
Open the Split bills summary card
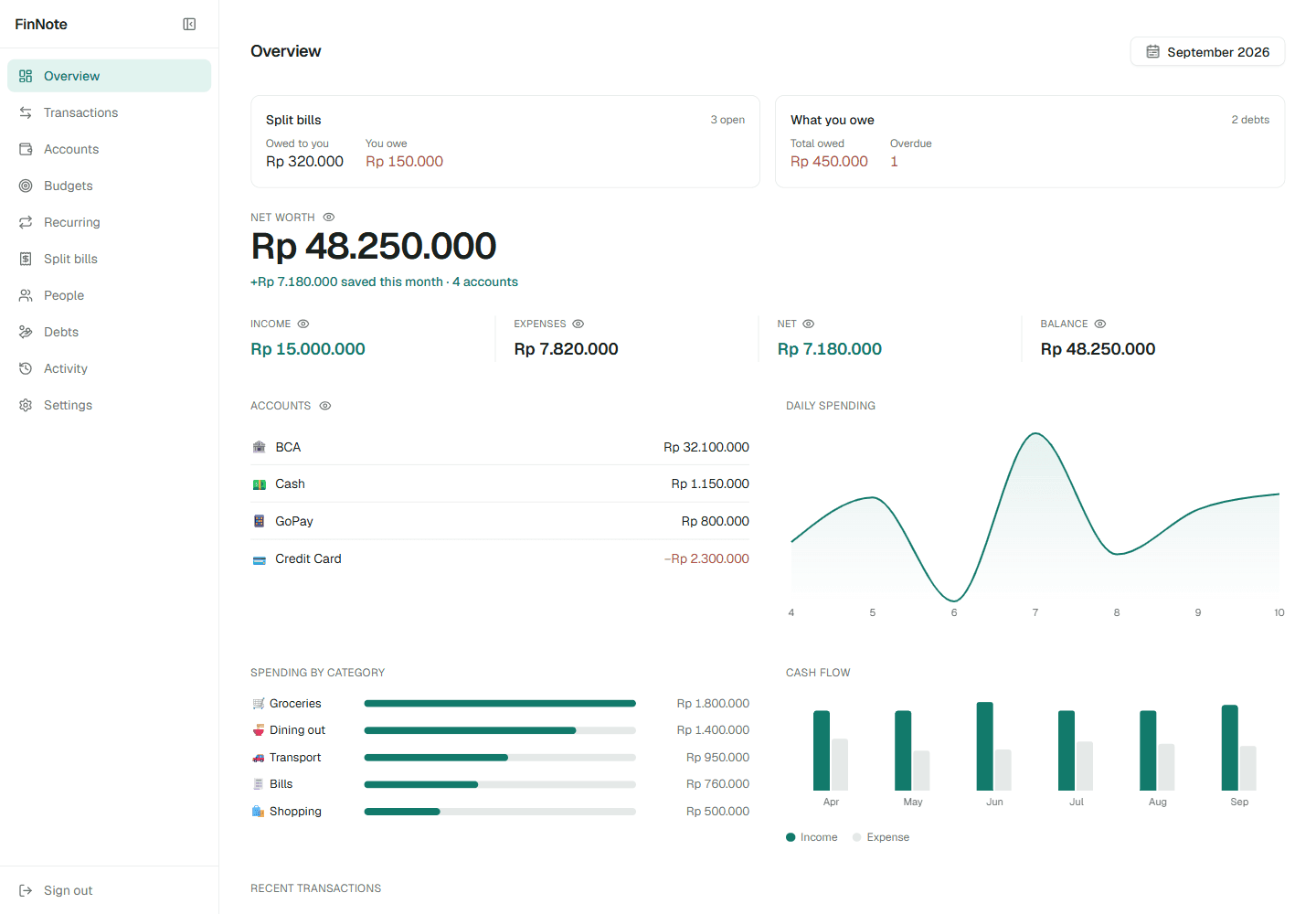point(505,142)
